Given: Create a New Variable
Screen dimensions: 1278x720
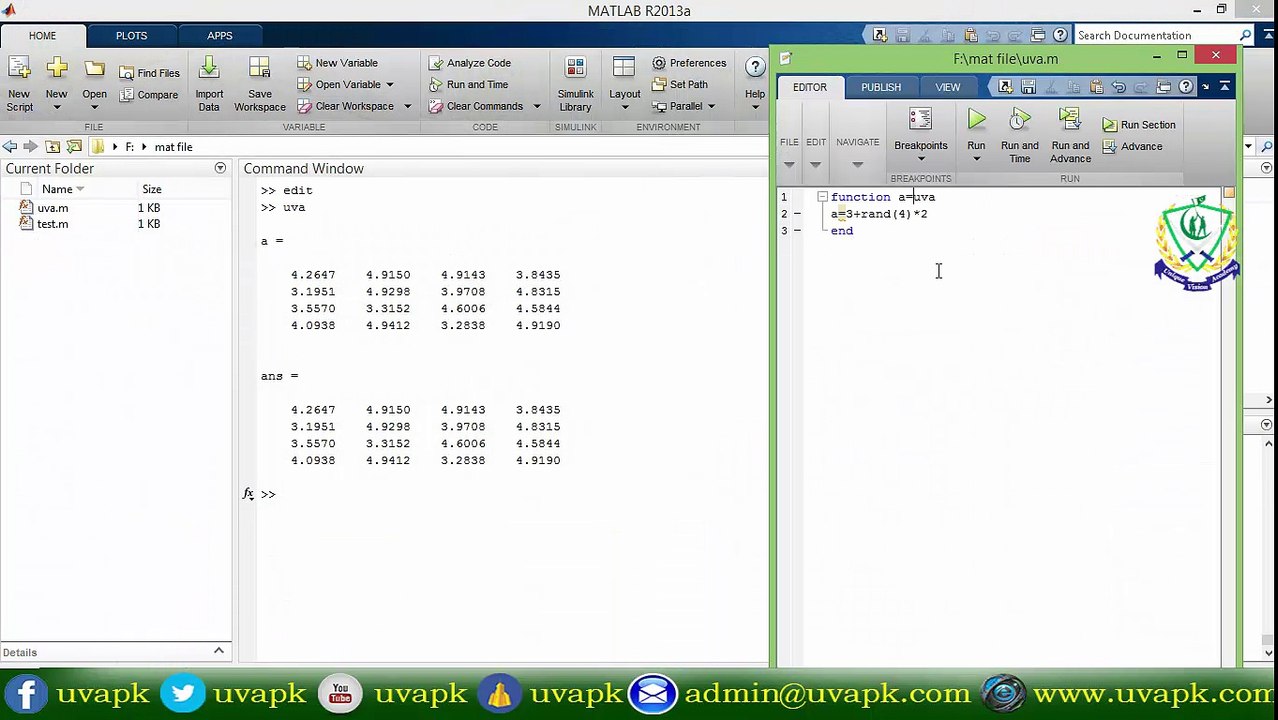Looking at the screenshot, I should 337,63.
